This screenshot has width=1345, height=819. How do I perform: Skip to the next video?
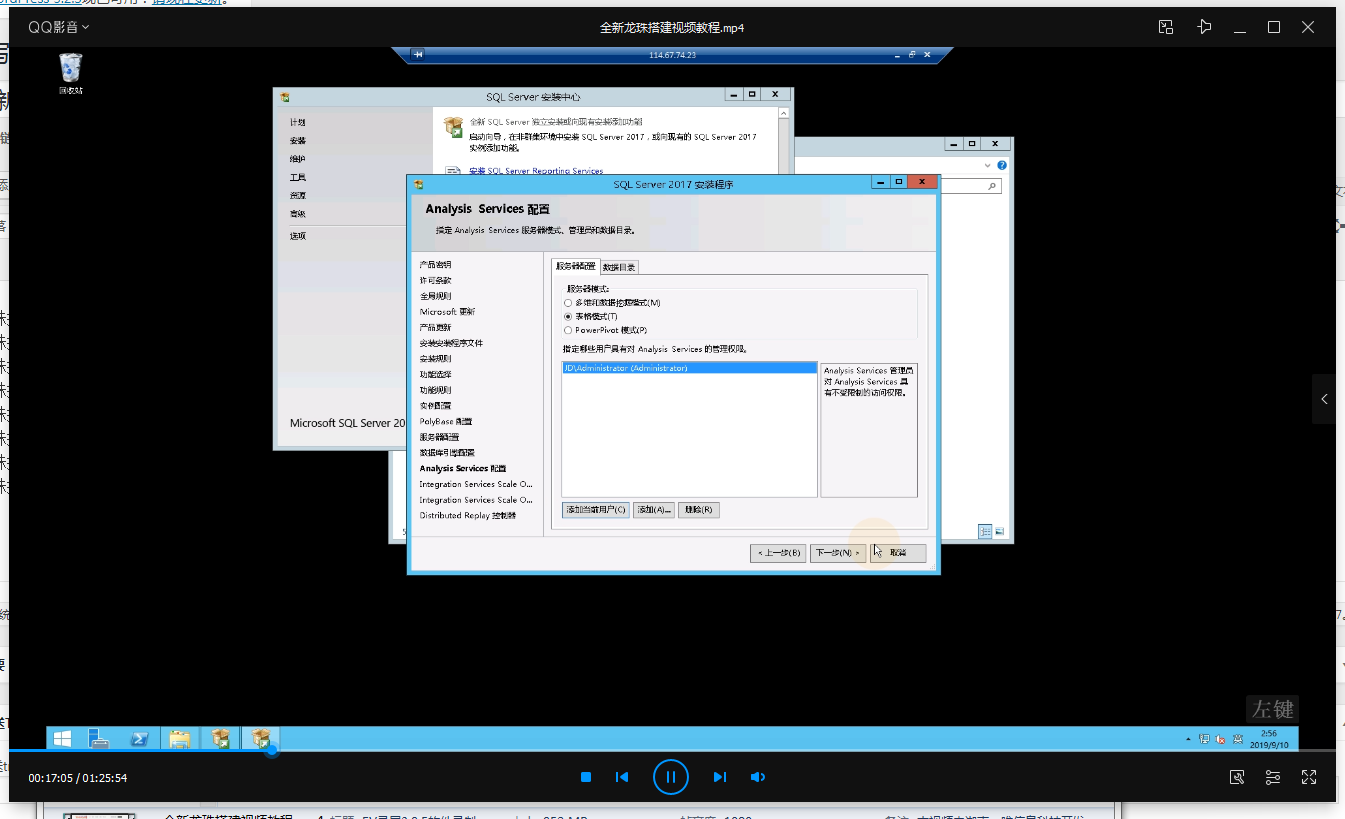tap(719, 777)
